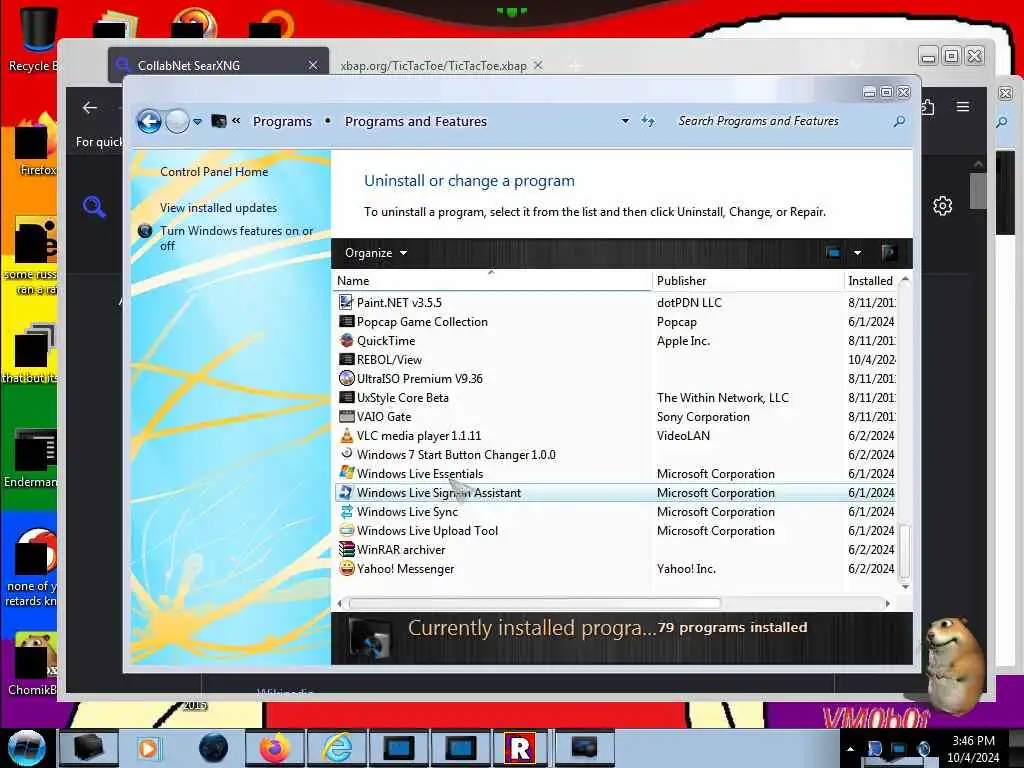The image size is (1024, 768).
Task: Select the REBOL/View program icon
Action: [346, 359]
